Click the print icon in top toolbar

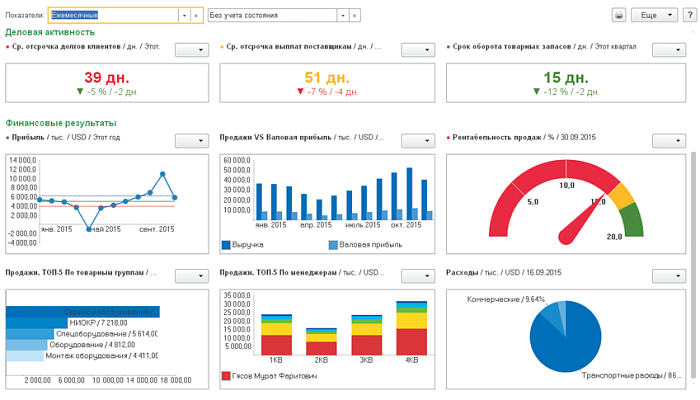tap(619, 16)
